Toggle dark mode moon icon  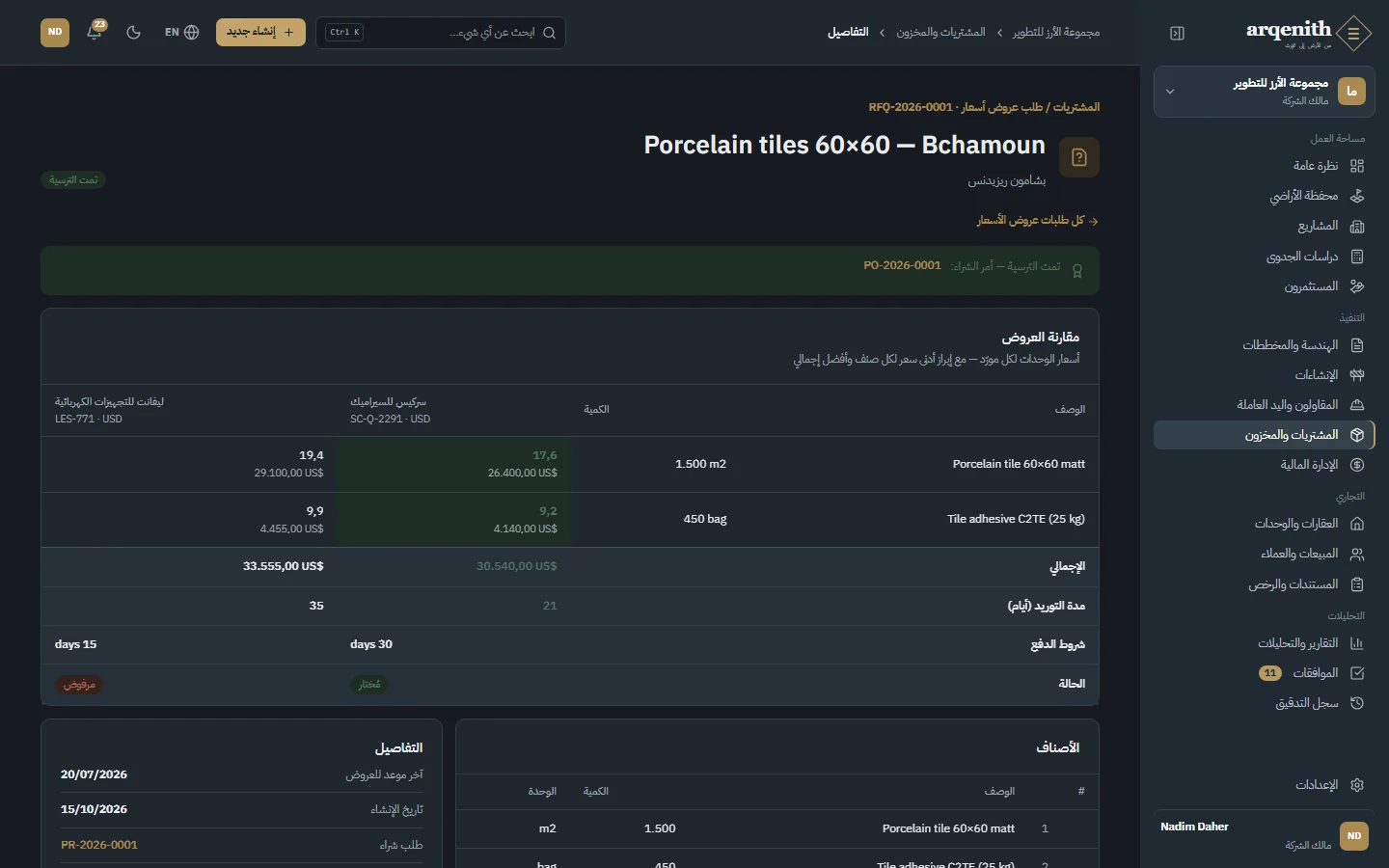point(134,32)
